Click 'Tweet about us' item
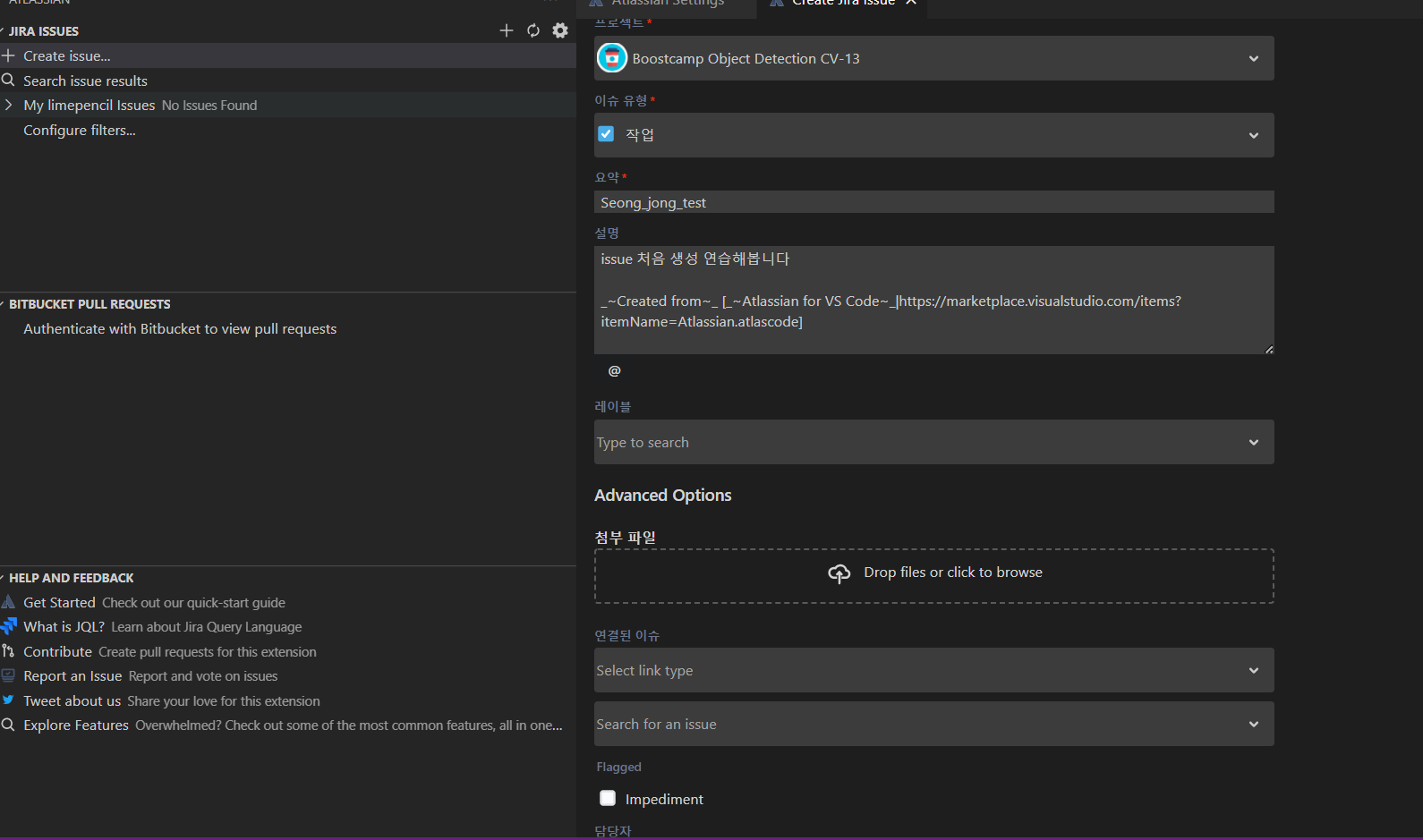 click(x=288, y=700)
